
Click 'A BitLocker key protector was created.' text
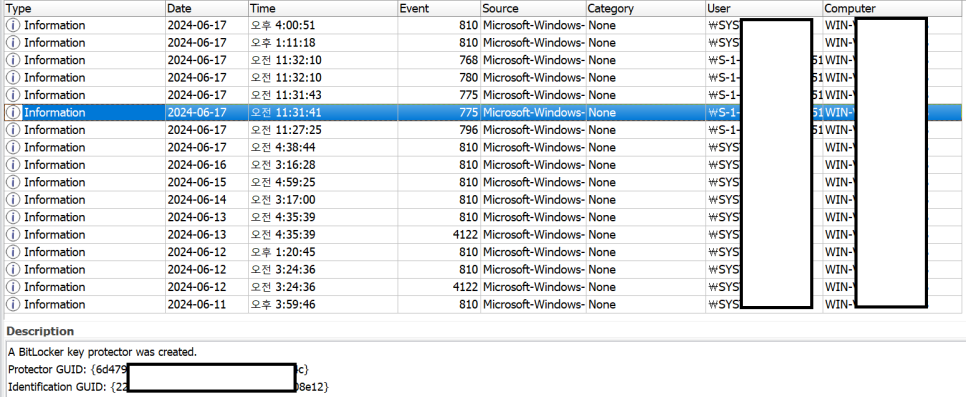click(103, 352)
